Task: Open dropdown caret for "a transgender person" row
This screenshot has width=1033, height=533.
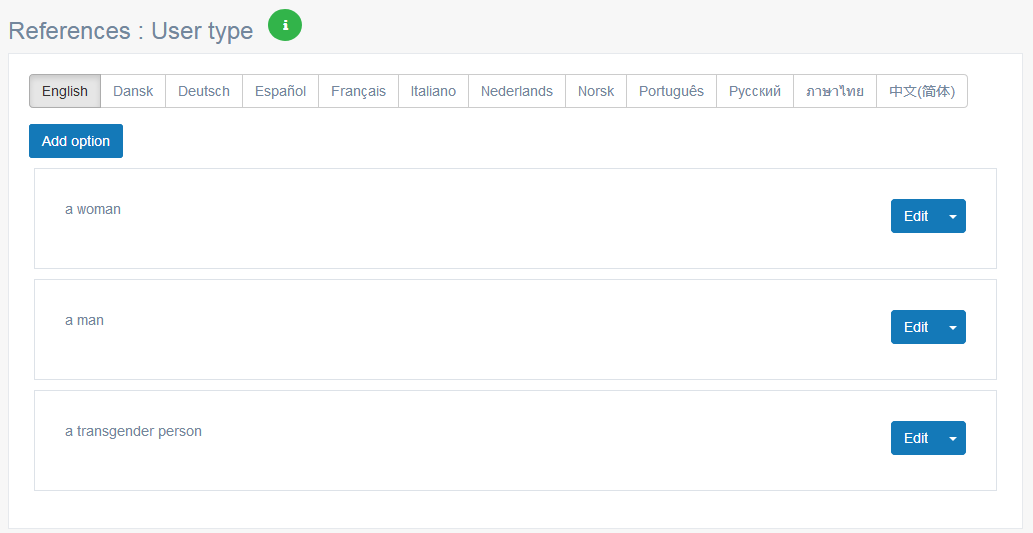Action: (953, 438)
